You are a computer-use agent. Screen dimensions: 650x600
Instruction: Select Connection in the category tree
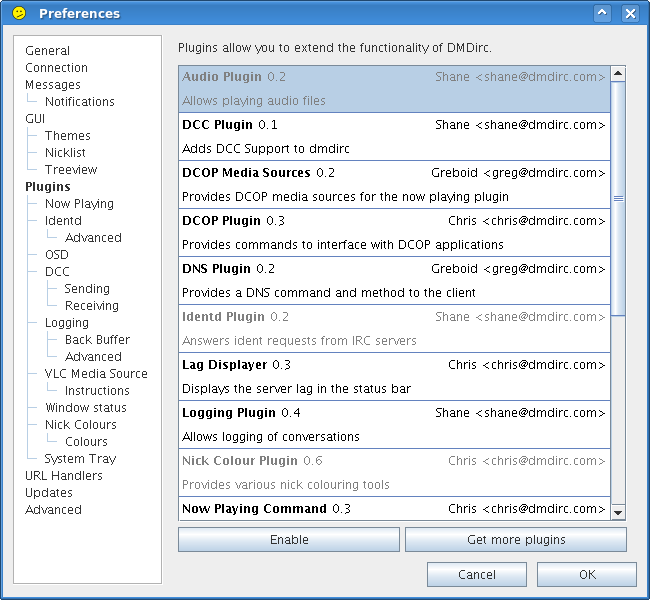[56, 68]
